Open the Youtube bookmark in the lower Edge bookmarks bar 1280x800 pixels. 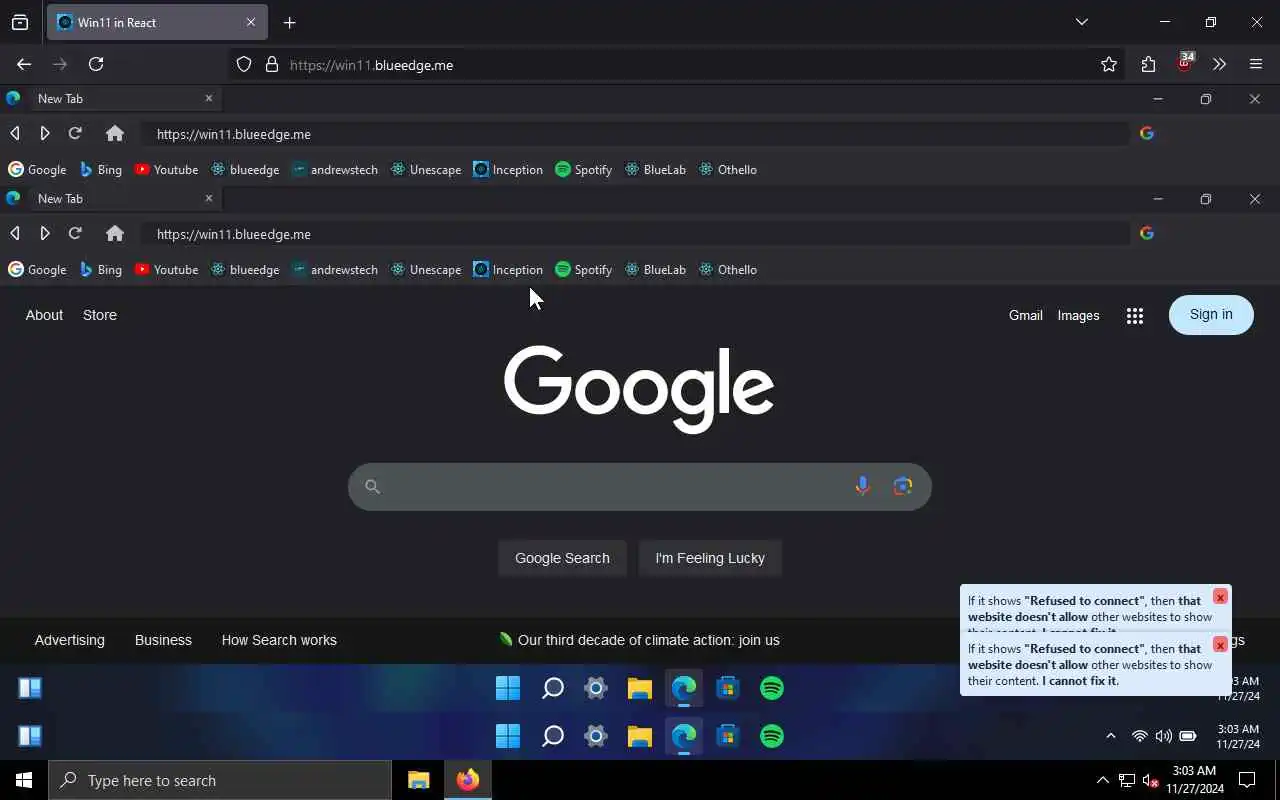[x=167, y=269]
